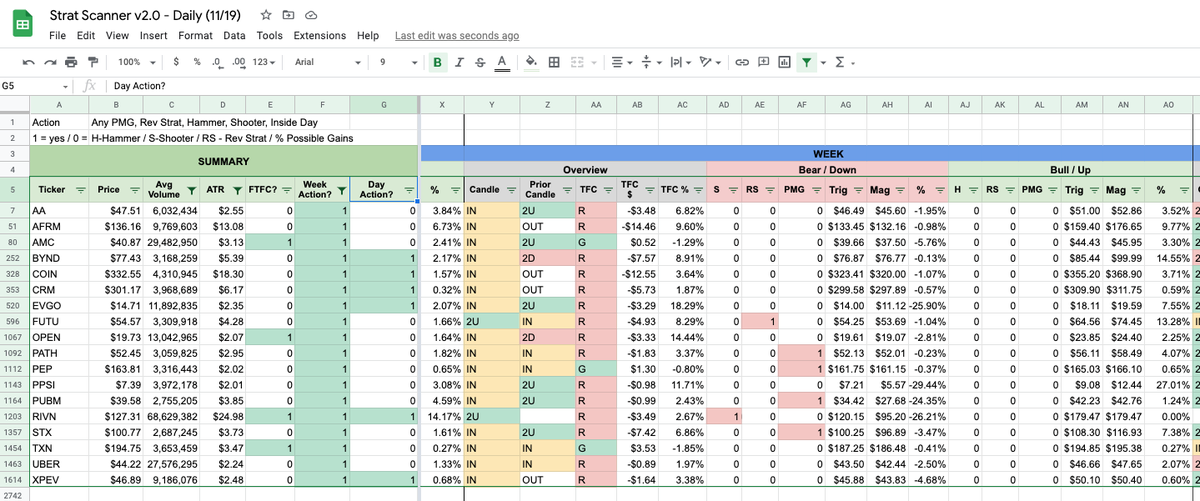Open the Insert menu
This screenshot has height=501, width=1200.
153,35
